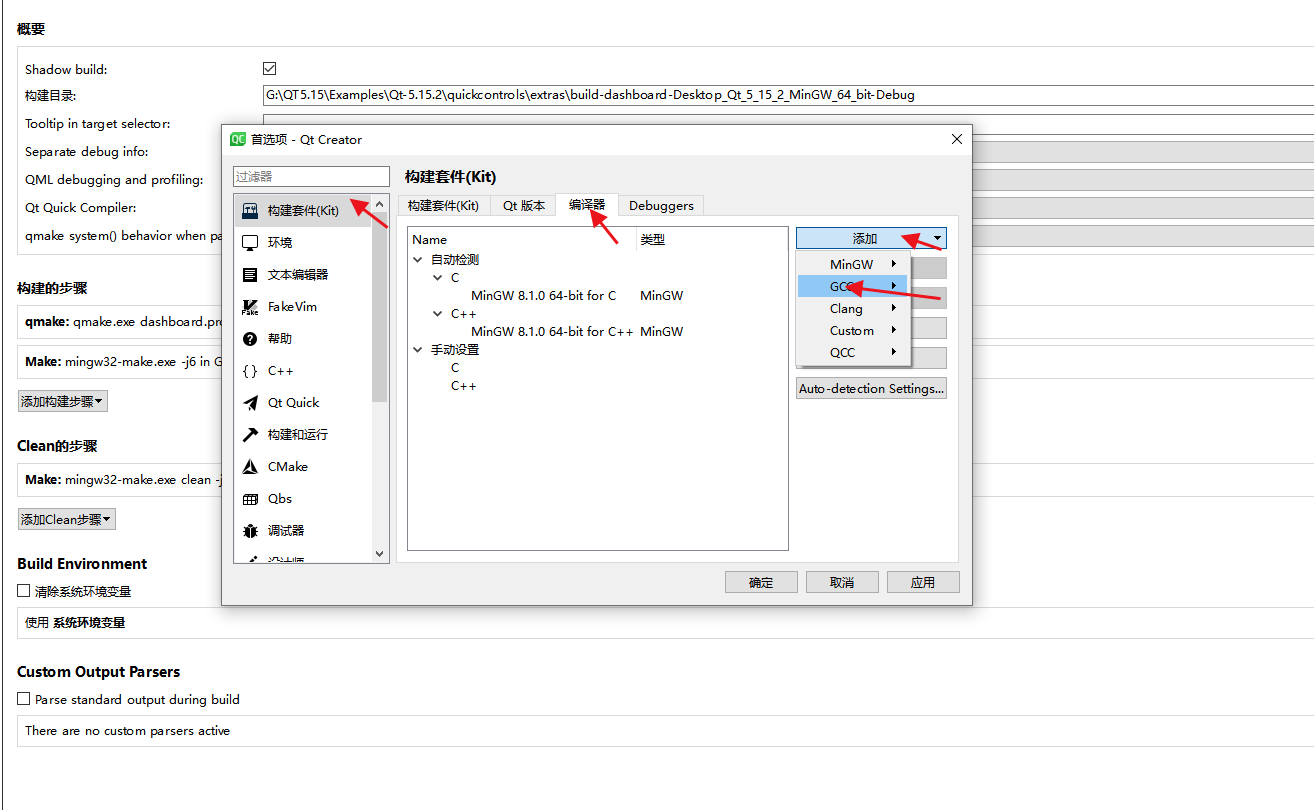Select the Kits icon in sidebar
Screen dimensions: 1314x810
[x=250, y=211]
